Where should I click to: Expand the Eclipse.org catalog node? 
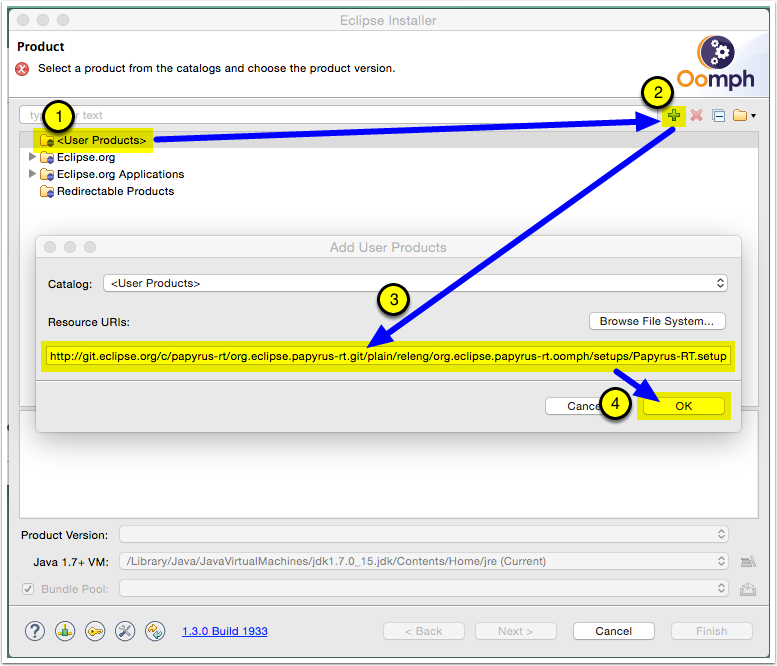click(32, 157)
